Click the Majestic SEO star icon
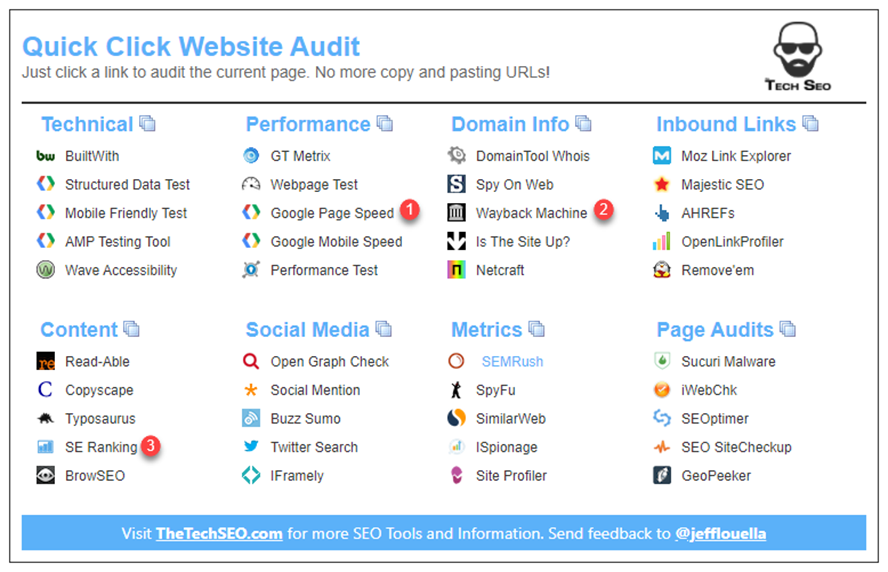 [662, 185]
